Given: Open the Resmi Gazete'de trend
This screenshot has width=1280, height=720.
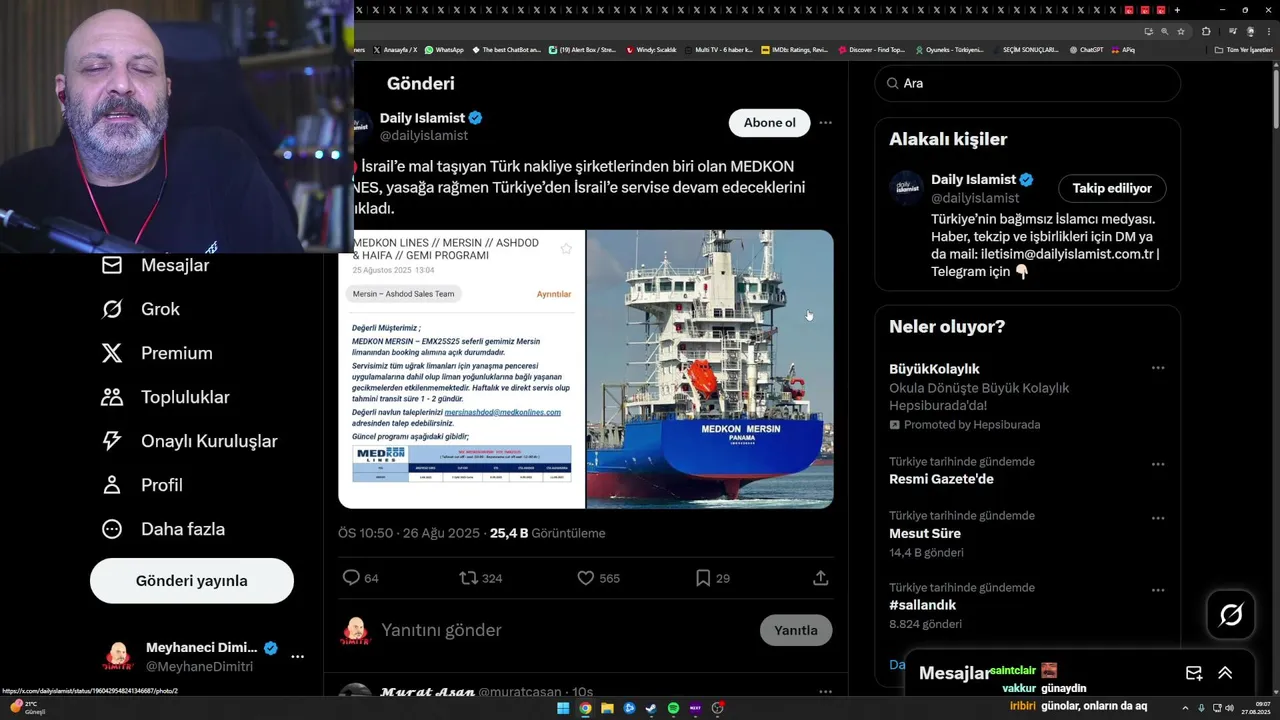Looking at the screenshot, I should coord(941,479).
